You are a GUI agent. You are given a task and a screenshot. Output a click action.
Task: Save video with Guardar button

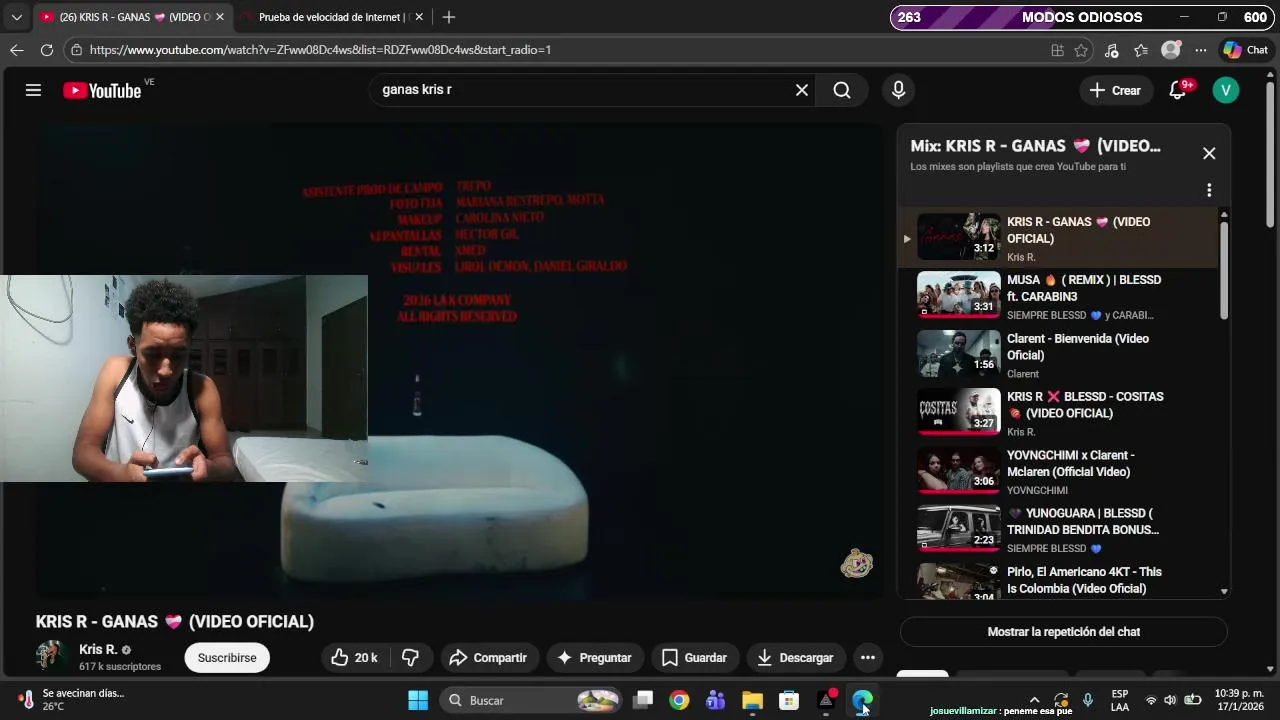[x=694, y=657]
